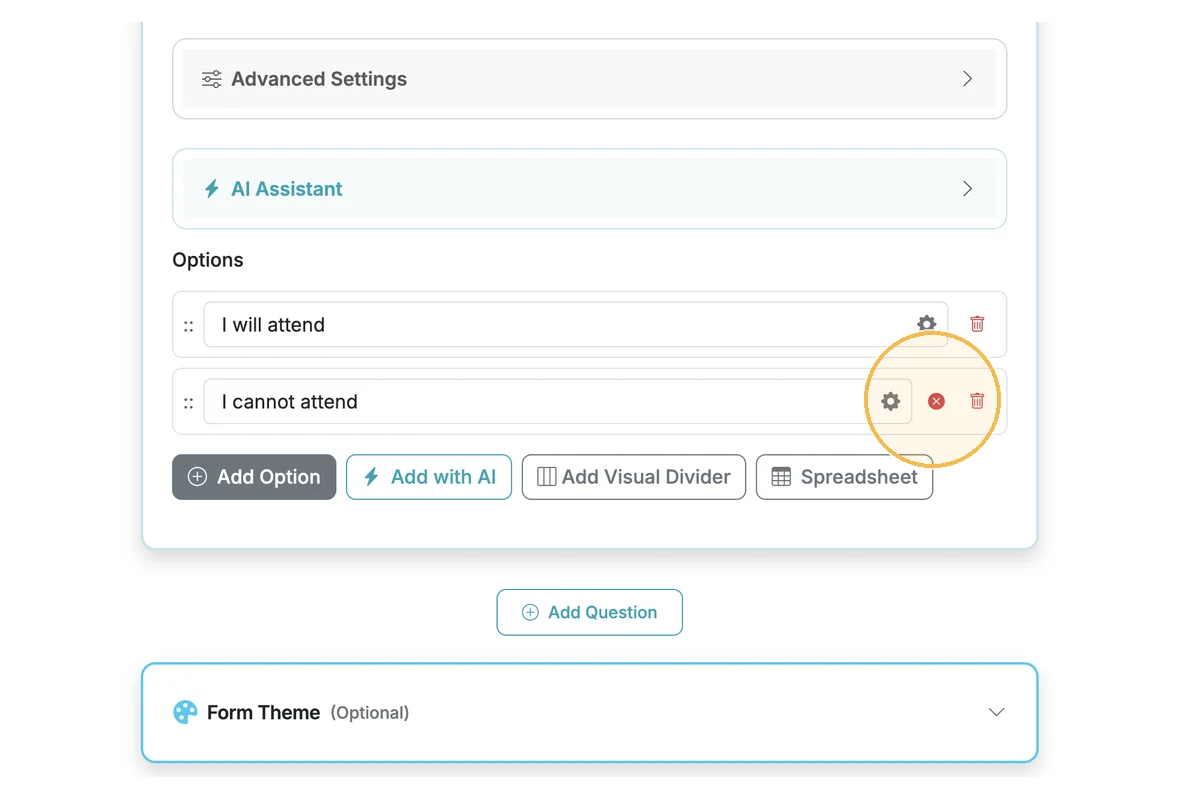Click the Add with AI button
Image resolution: width=1200 pixels, height=800 pixels.
[x=429, y=477]
